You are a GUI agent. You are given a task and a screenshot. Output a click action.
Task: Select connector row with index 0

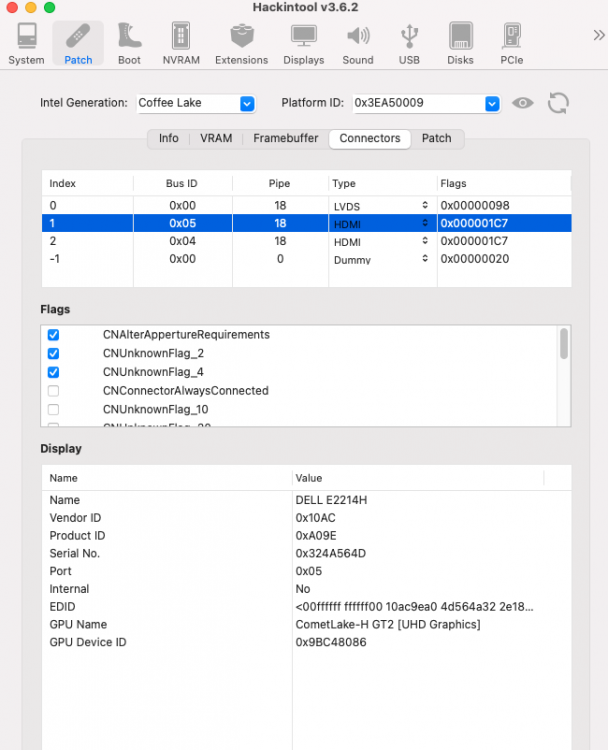[306, 206]
